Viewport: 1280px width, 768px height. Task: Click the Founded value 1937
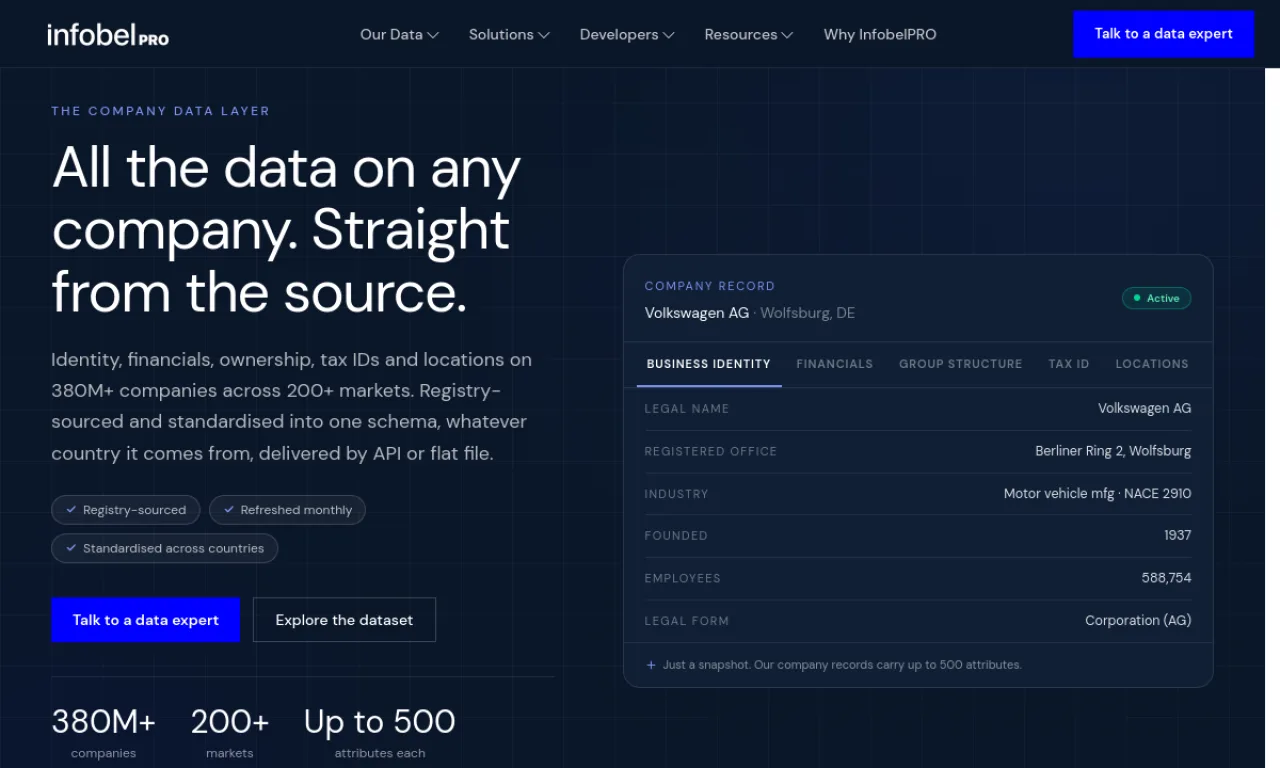tap(1177, 535)
